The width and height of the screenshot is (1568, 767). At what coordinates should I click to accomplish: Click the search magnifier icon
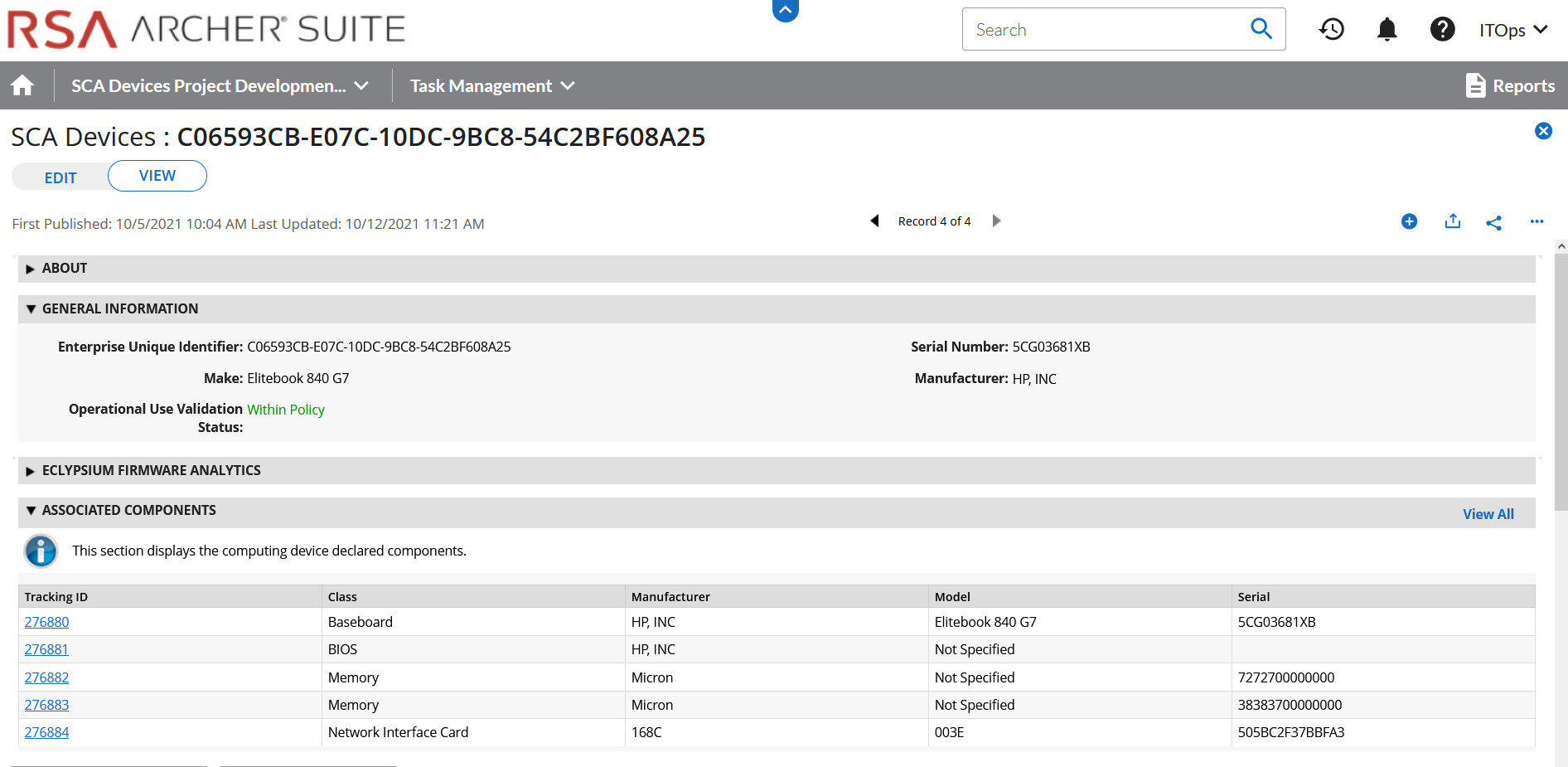[x=1261, y=29]
